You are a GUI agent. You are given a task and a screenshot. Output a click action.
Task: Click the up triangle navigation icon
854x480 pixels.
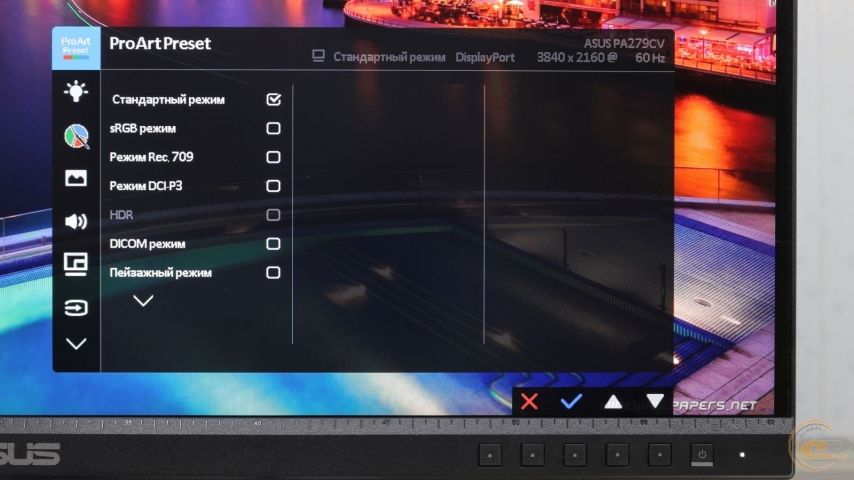[613, 402]
